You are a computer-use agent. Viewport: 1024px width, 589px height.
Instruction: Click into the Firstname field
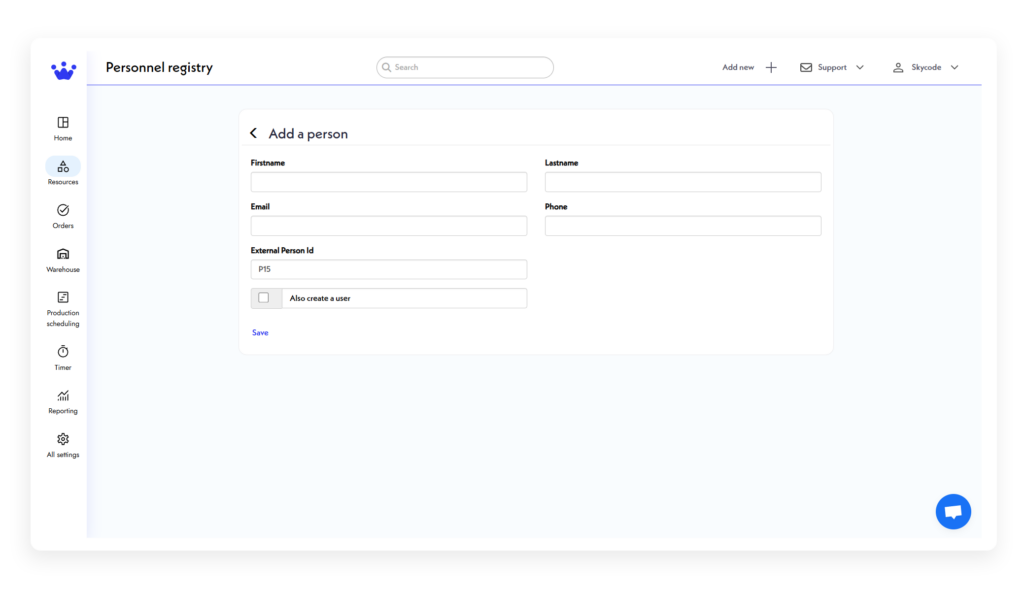(x=389, y=182)
